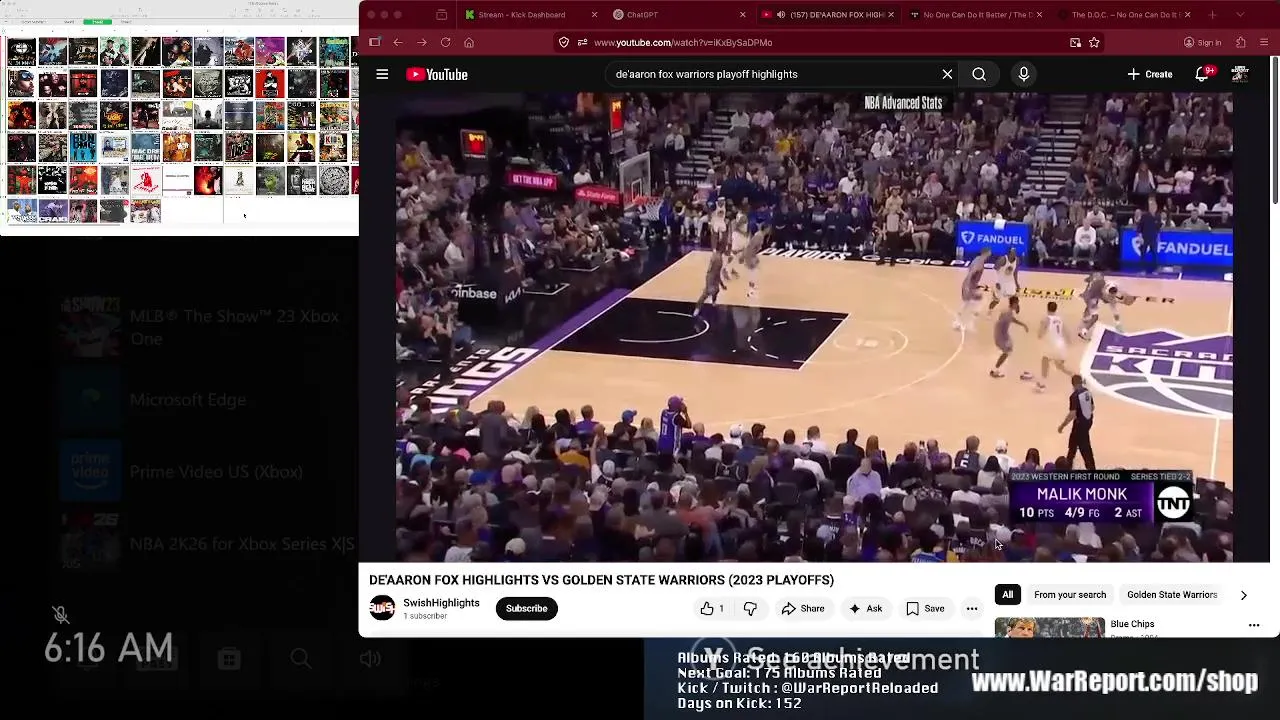This screenshot has width=1280, height=720.
Task: Click the YouTube logo home link
Action: click(437, 74)
